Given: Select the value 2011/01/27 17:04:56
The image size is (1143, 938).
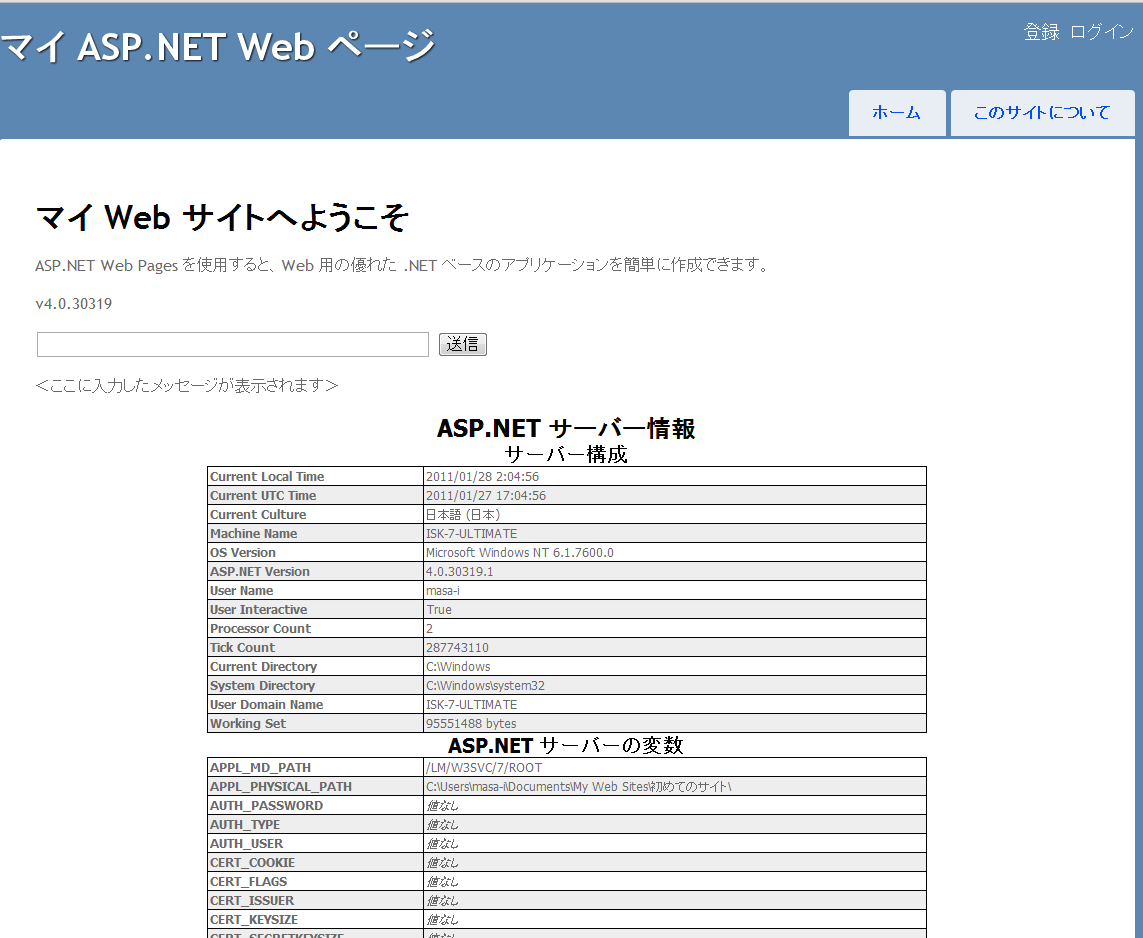Looking at the screenshot, I should [485, 496].
